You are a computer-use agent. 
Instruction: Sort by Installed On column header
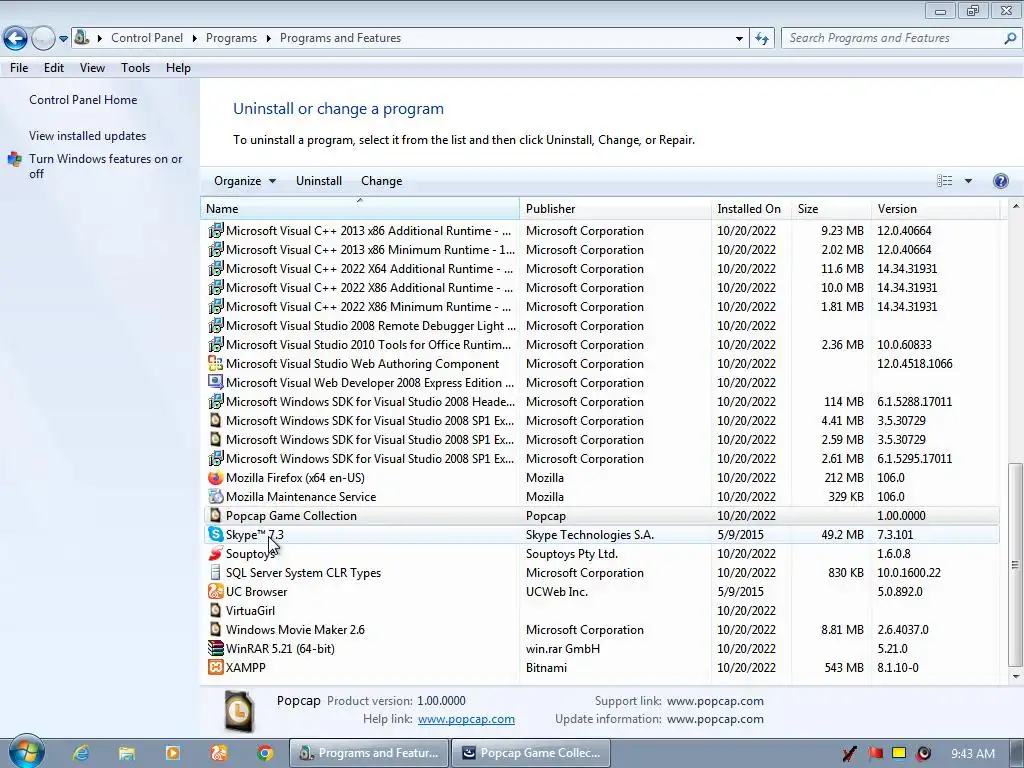(x=751, y=209)
